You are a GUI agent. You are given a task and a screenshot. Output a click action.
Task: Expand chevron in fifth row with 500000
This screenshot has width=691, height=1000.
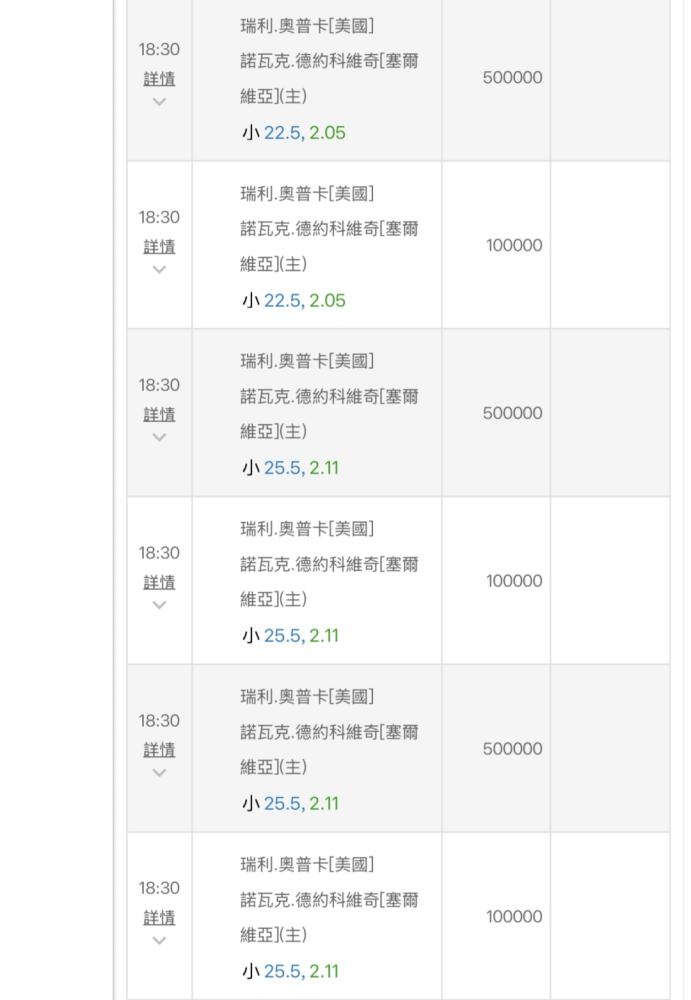pyautogui.click(x=160, y=772)
